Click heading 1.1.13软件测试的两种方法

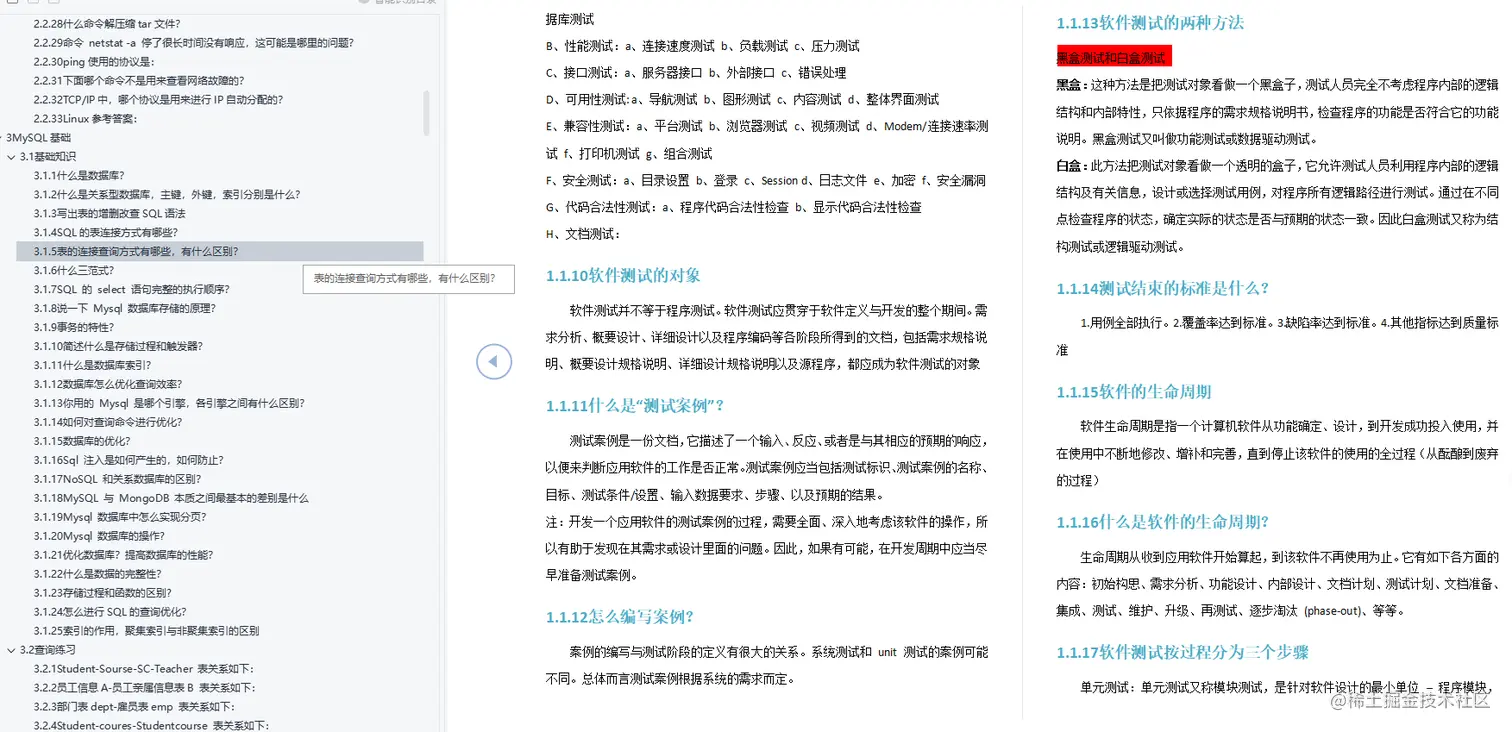pyautogui.click(x=1151, y=22)
